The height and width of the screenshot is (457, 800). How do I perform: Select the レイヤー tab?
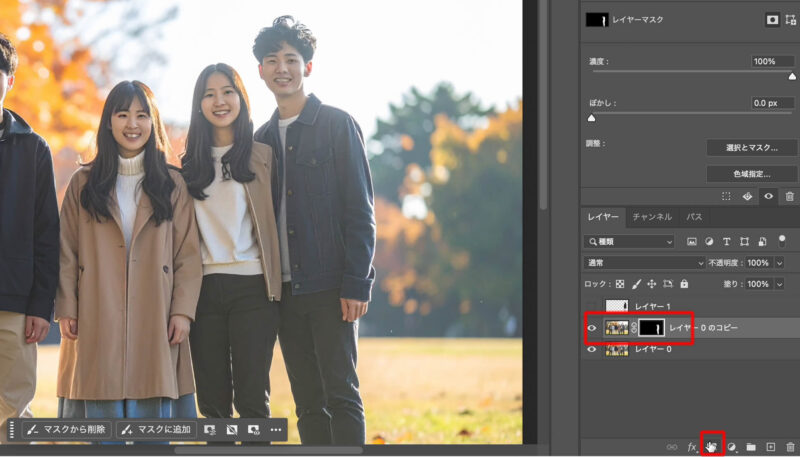[603, 217]
